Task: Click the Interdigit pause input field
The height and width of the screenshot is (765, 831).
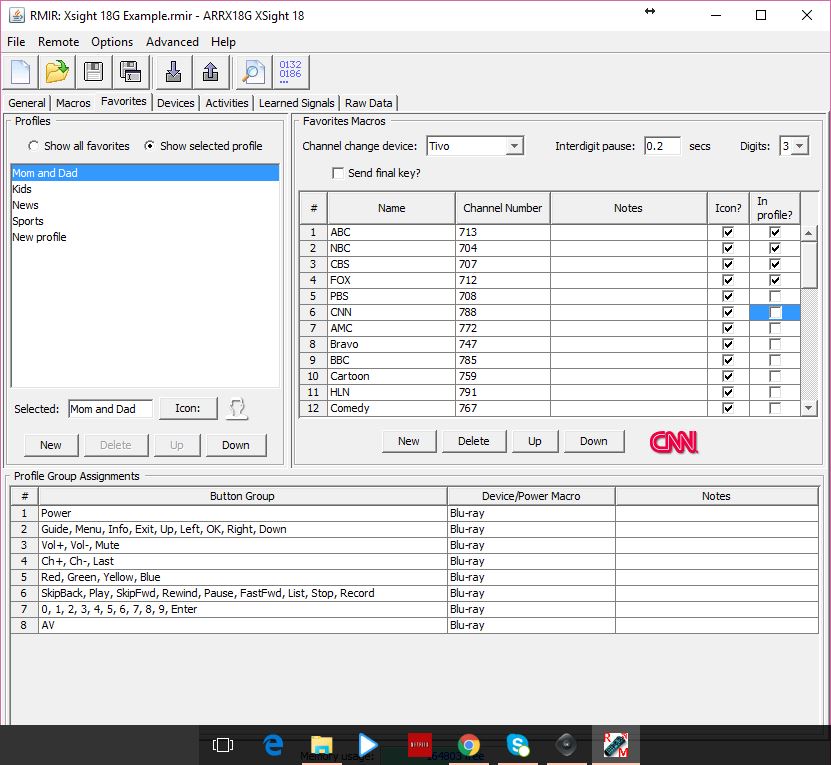Action: coord(662,146)
